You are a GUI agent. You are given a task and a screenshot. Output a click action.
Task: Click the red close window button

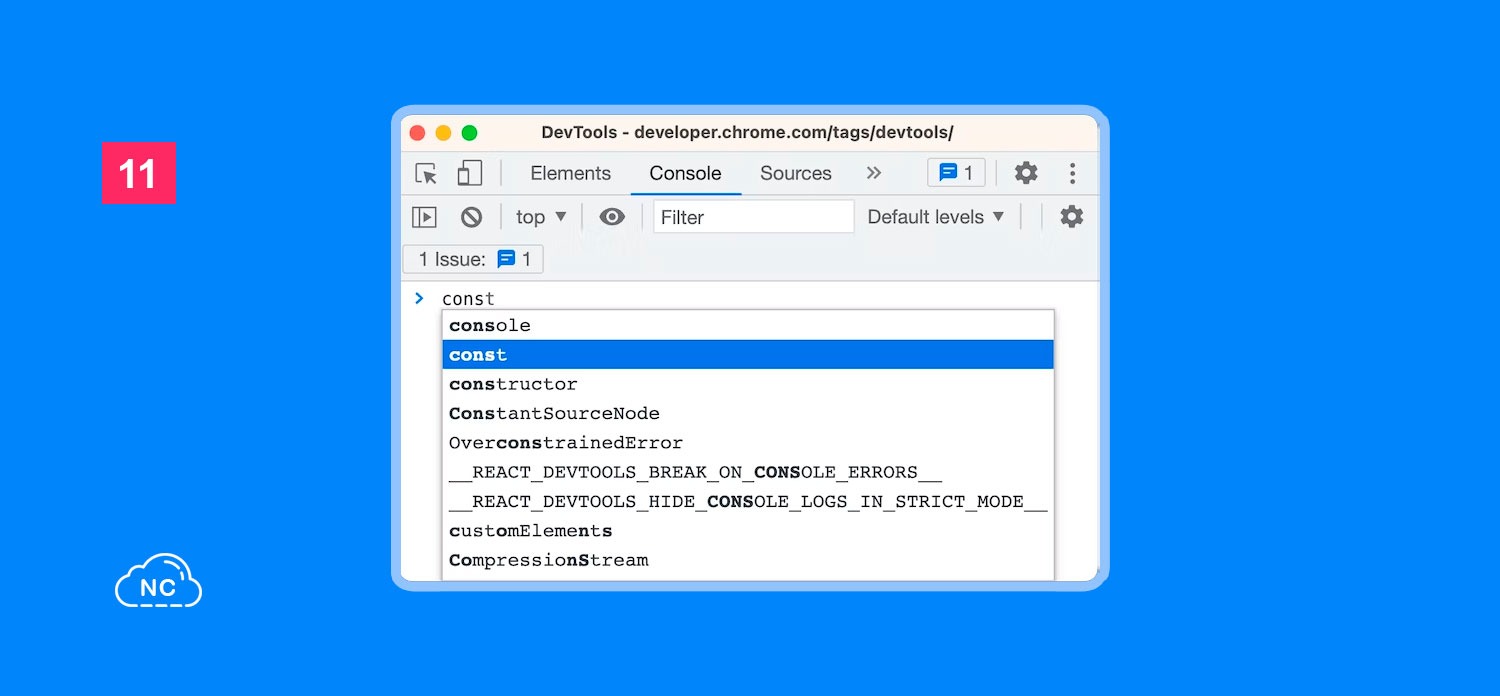pos(418,133)
